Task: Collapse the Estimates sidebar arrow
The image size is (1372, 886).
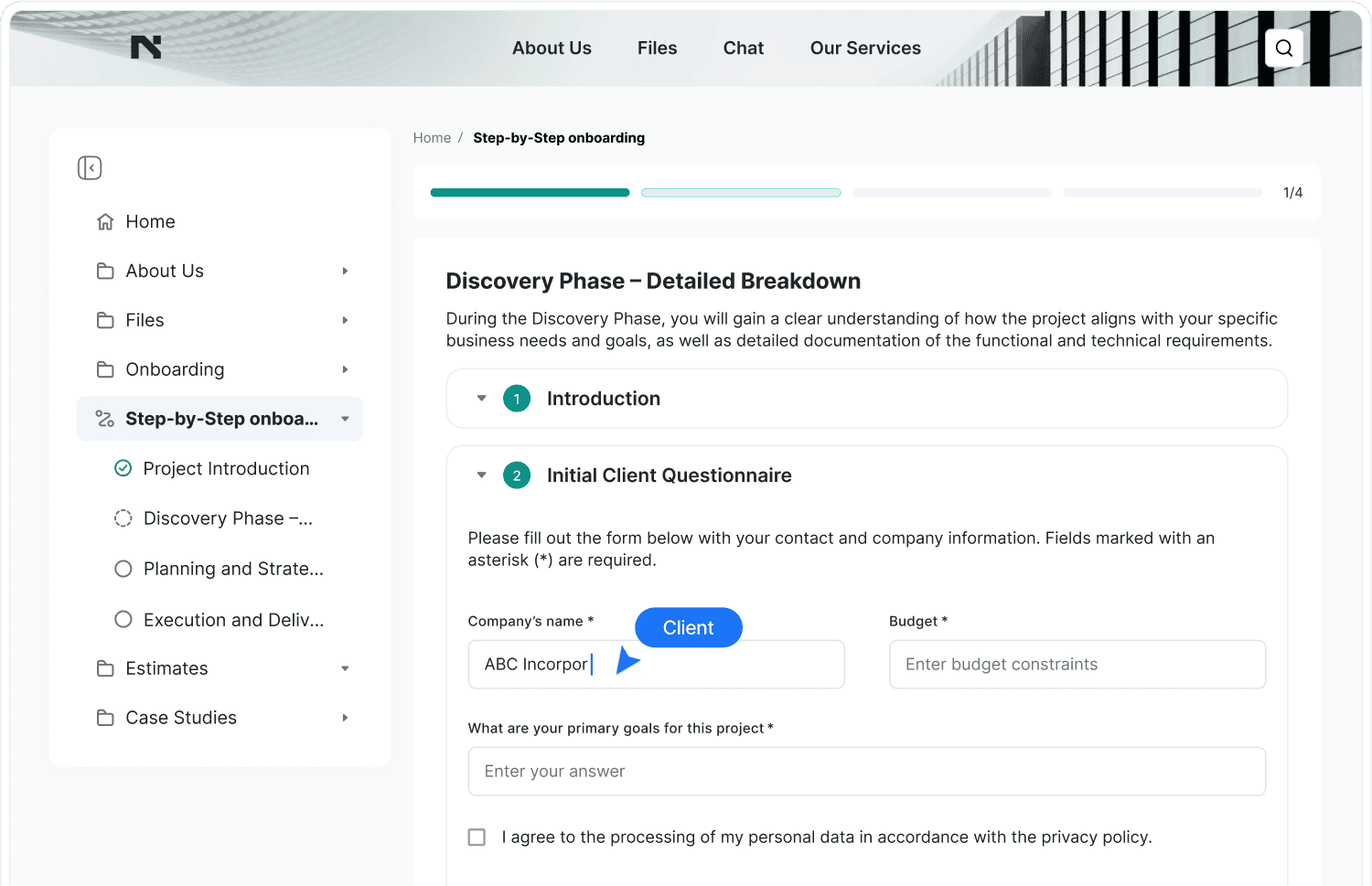Action: [345, 668]
